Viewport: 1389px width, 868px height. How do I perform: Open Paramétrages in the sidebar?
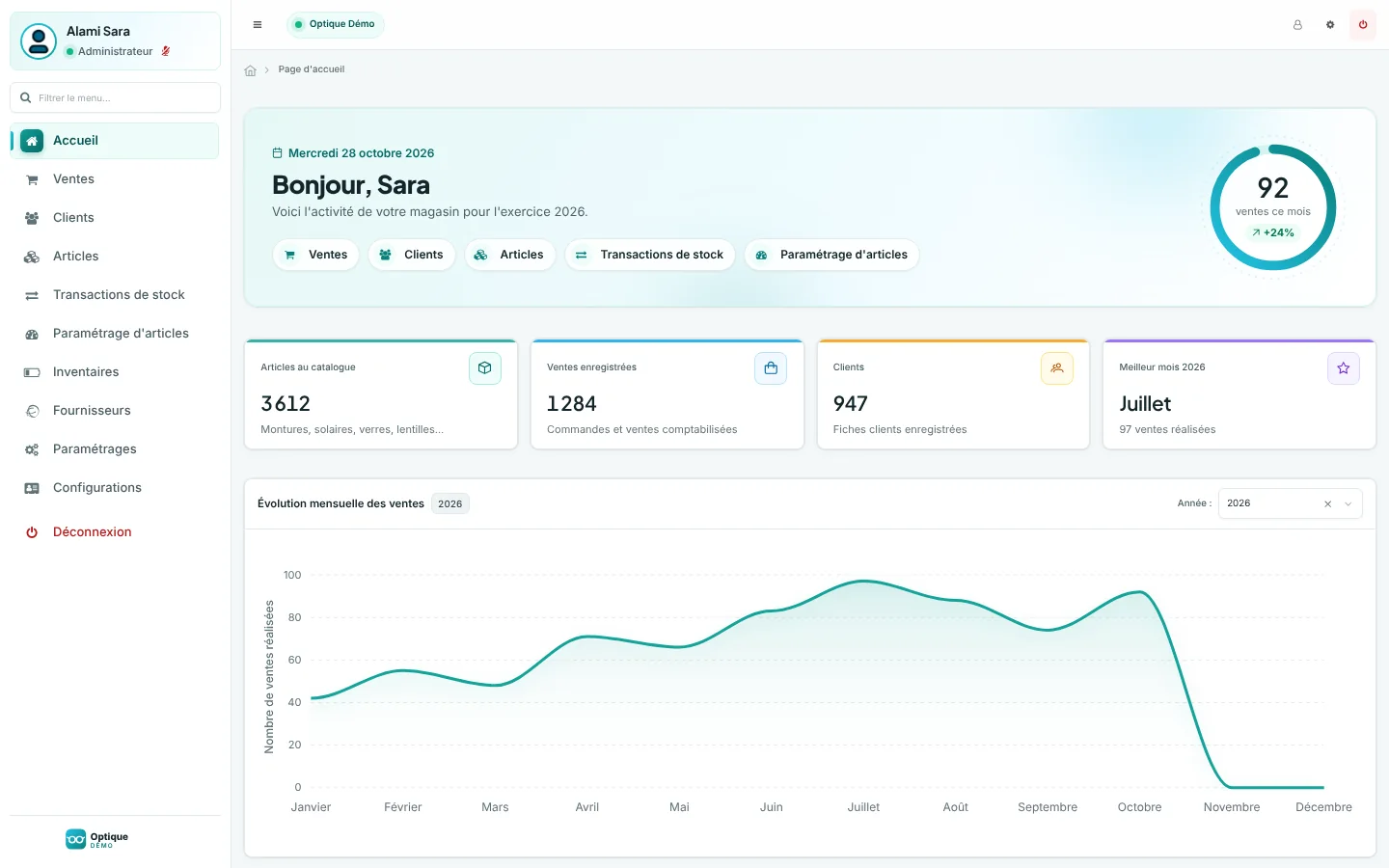tap(115, 449)
